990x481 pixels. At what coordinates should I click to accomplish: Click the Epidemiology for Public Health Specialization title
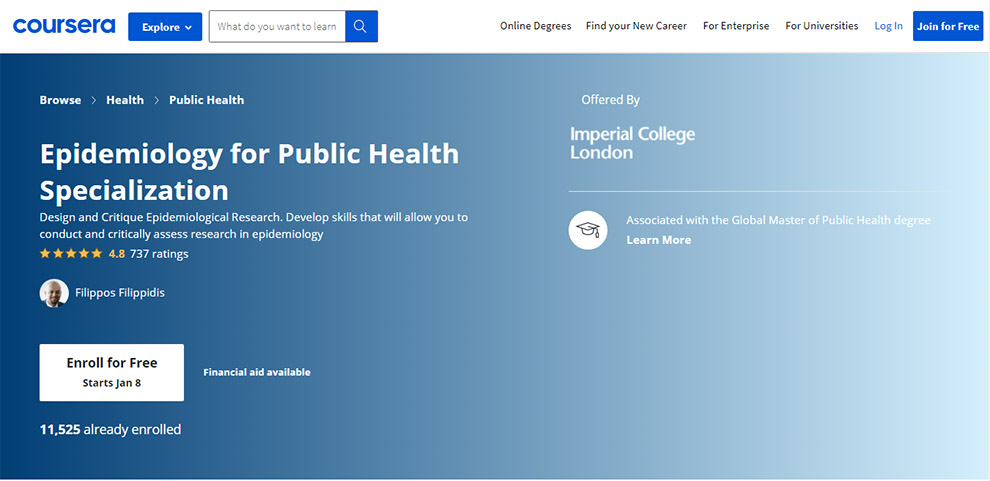pos(249,172)
